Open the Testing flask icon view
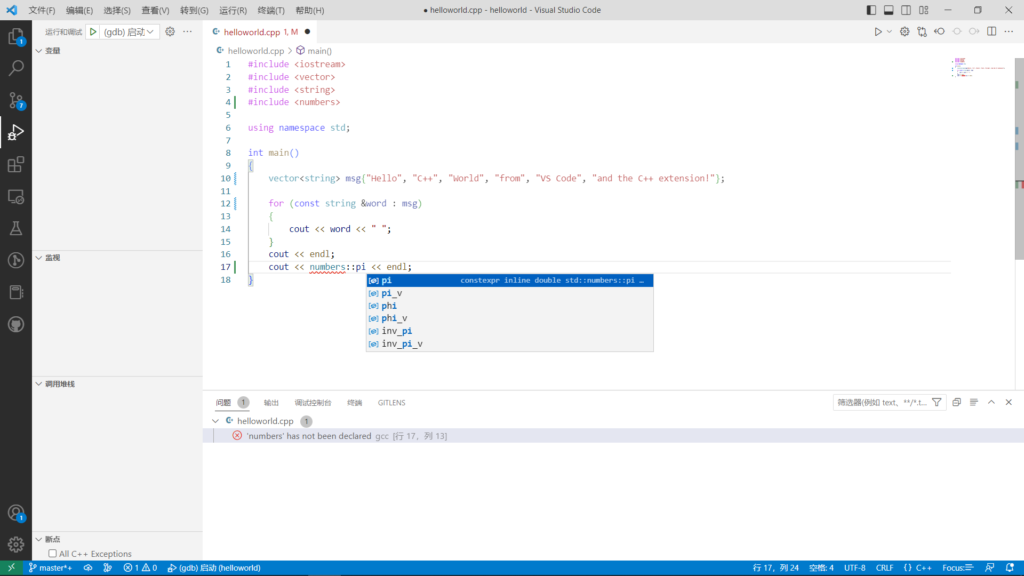This screenshot has height=576, width=1024. coord(16,228)
